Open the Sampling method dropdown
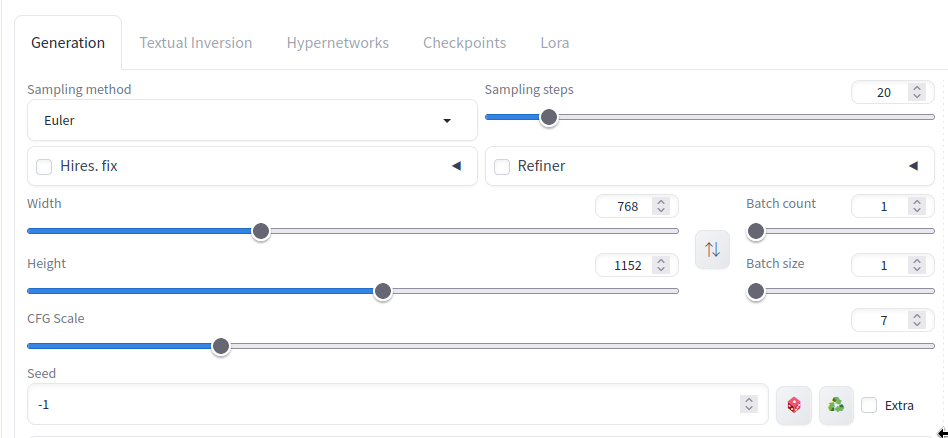The width and height of the screenshot is (948, 438). [x=252, y=120]
